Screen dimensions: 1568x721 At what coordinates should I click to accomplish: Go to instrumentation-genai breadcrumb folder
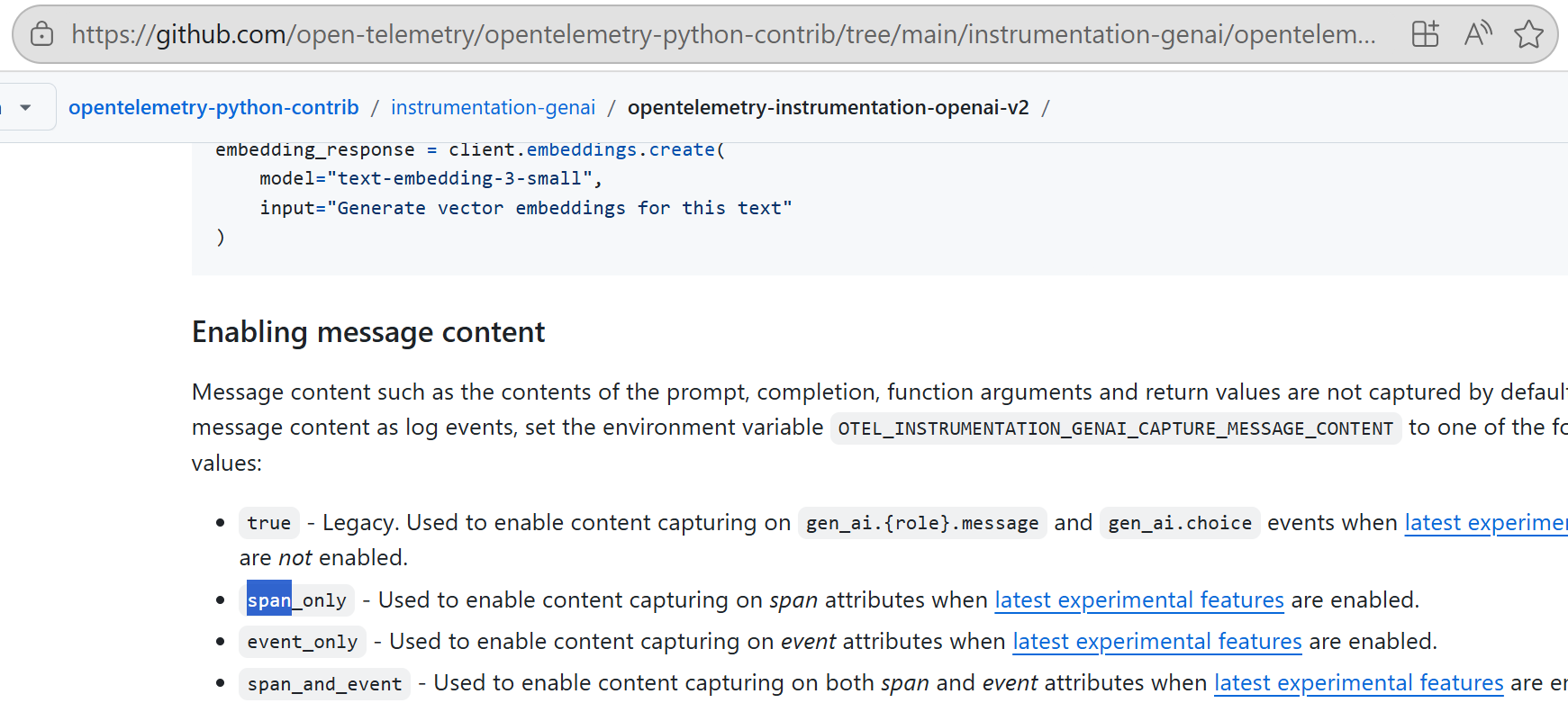(493, 107)
